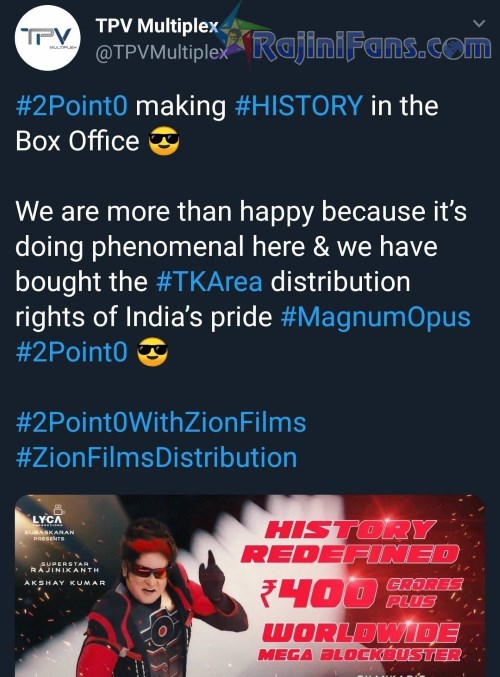Open the #2Point0WithZionFilms hashtag
500x677 pixels.
click(161, 423)
